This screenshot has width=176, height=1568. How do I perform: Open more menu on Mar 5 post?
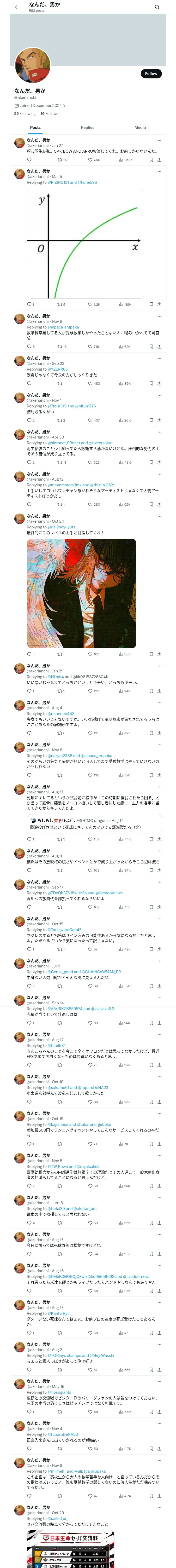(159, 172)
